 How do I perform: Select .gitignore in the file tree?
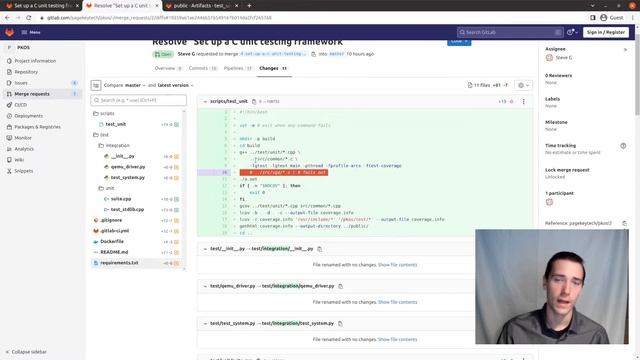tap(111, 220)
